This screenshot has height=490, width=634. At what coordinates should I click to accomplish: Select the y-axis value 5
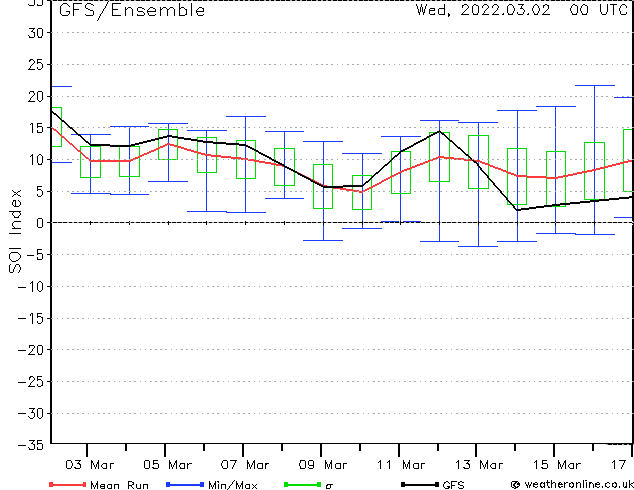click(x=39, y=191)
